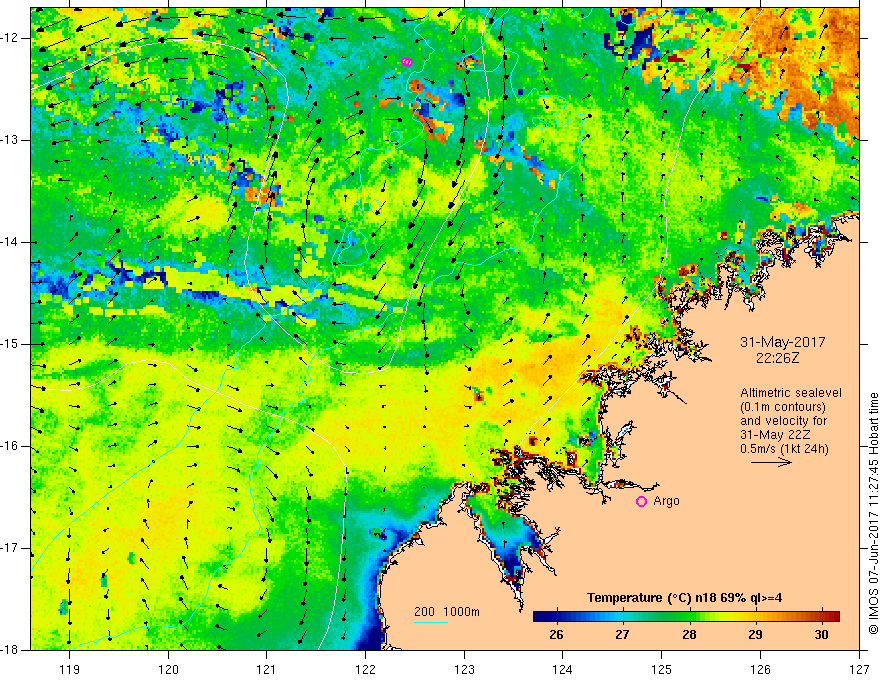
Task: Click the color bar label '28'
Action: [689, 634]
